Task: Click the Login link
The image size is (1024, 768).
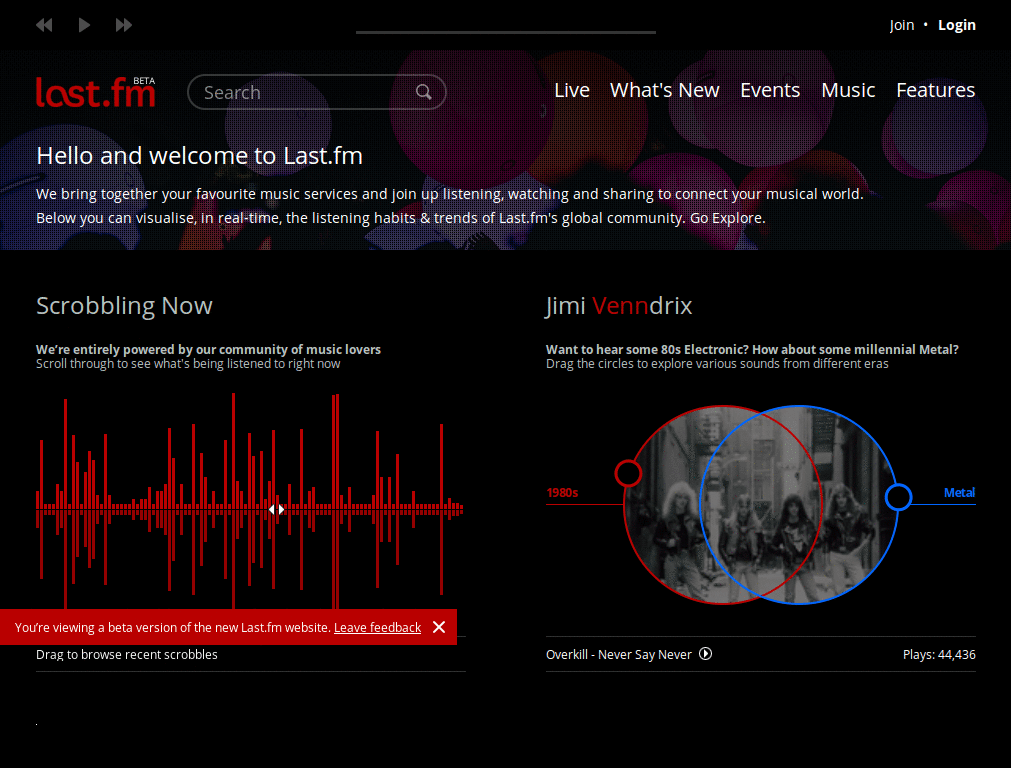Action: [x=957, y=25]
